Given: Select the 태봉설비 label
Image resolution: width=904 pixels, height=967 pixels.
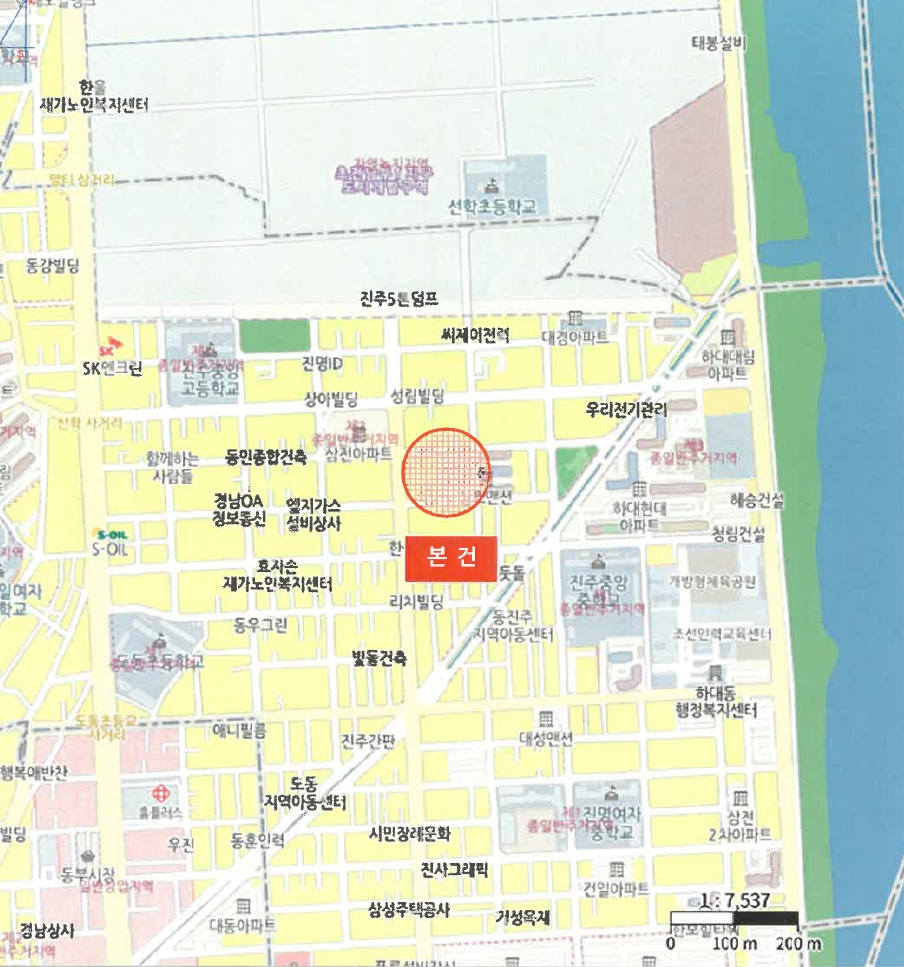Looking at the screenshot, I should [x=718, y=43].
